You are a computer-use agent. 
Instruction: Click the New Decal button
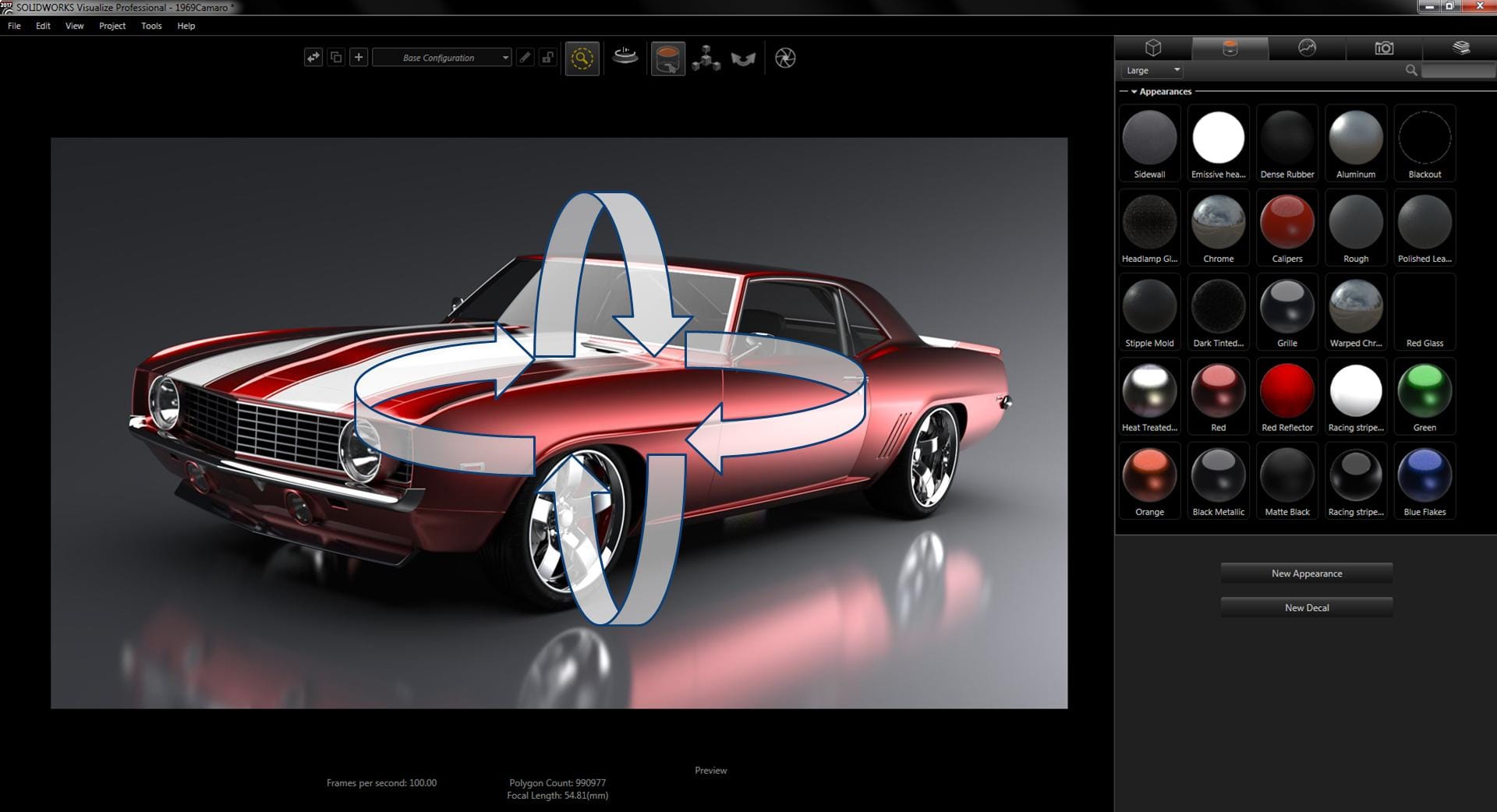click(1307, 608)
